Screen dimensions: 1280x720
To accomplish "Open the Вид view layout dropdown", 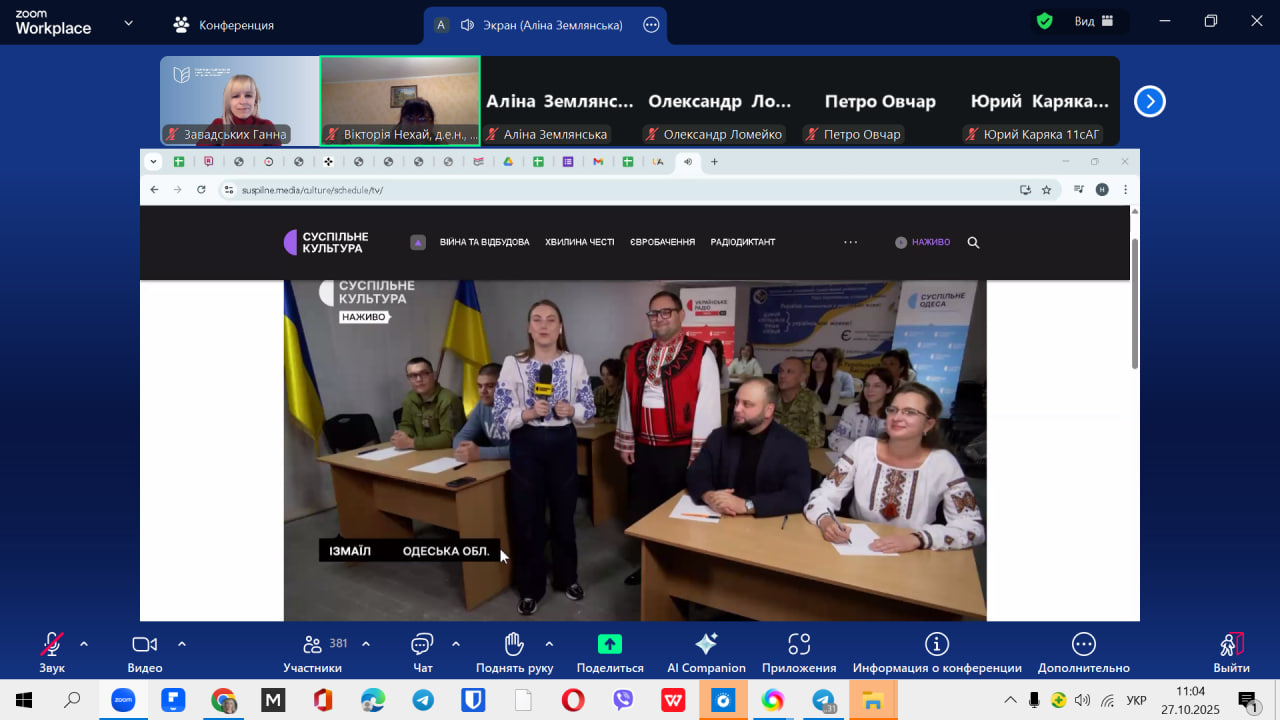I will (1093, 21).
